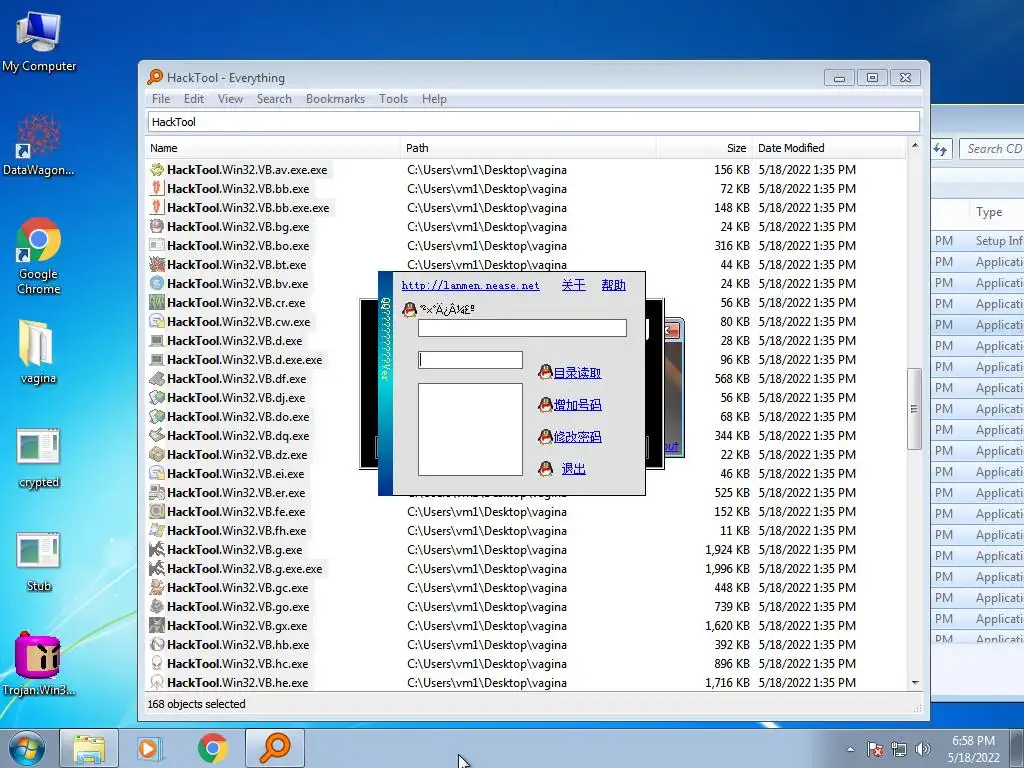
Task: Open File Explorer from taskbar
Action: pyautogui.click(x=89, y=748)
